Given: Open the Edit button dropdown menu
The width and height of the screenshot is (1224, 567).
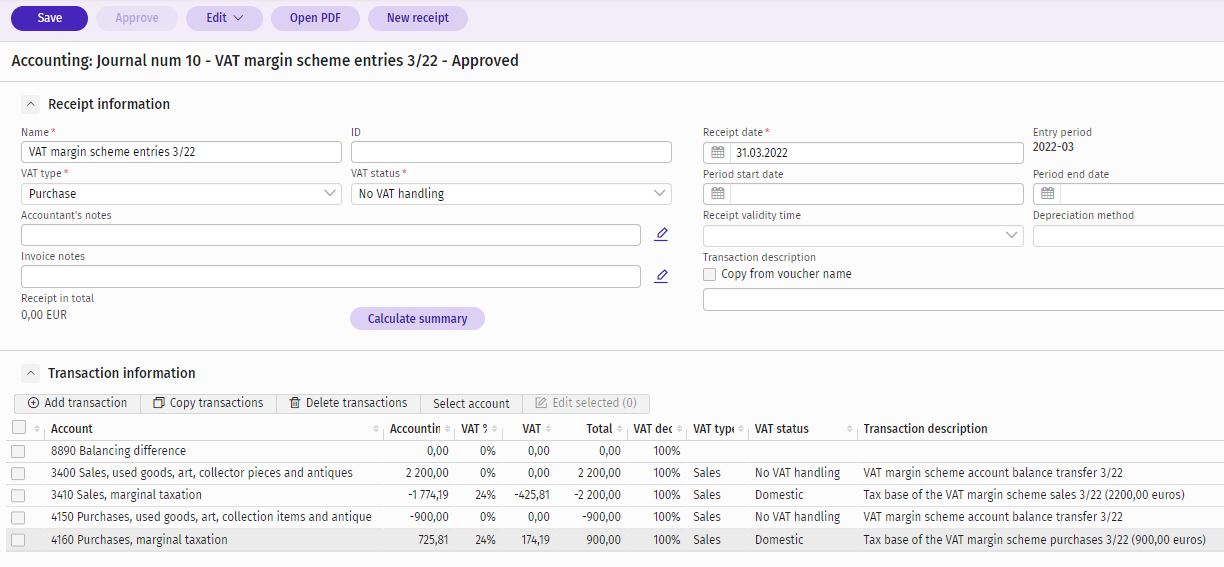Looking at the screenshot, I should (224, 18).
